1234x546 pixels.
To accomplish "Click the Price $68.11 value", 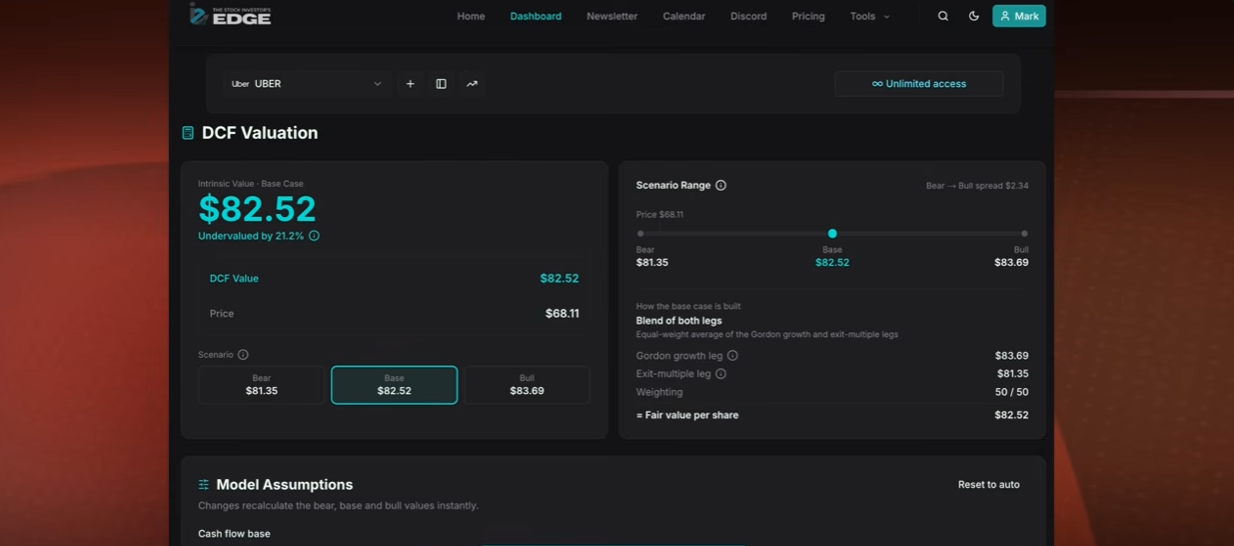I will click(562, 314).
